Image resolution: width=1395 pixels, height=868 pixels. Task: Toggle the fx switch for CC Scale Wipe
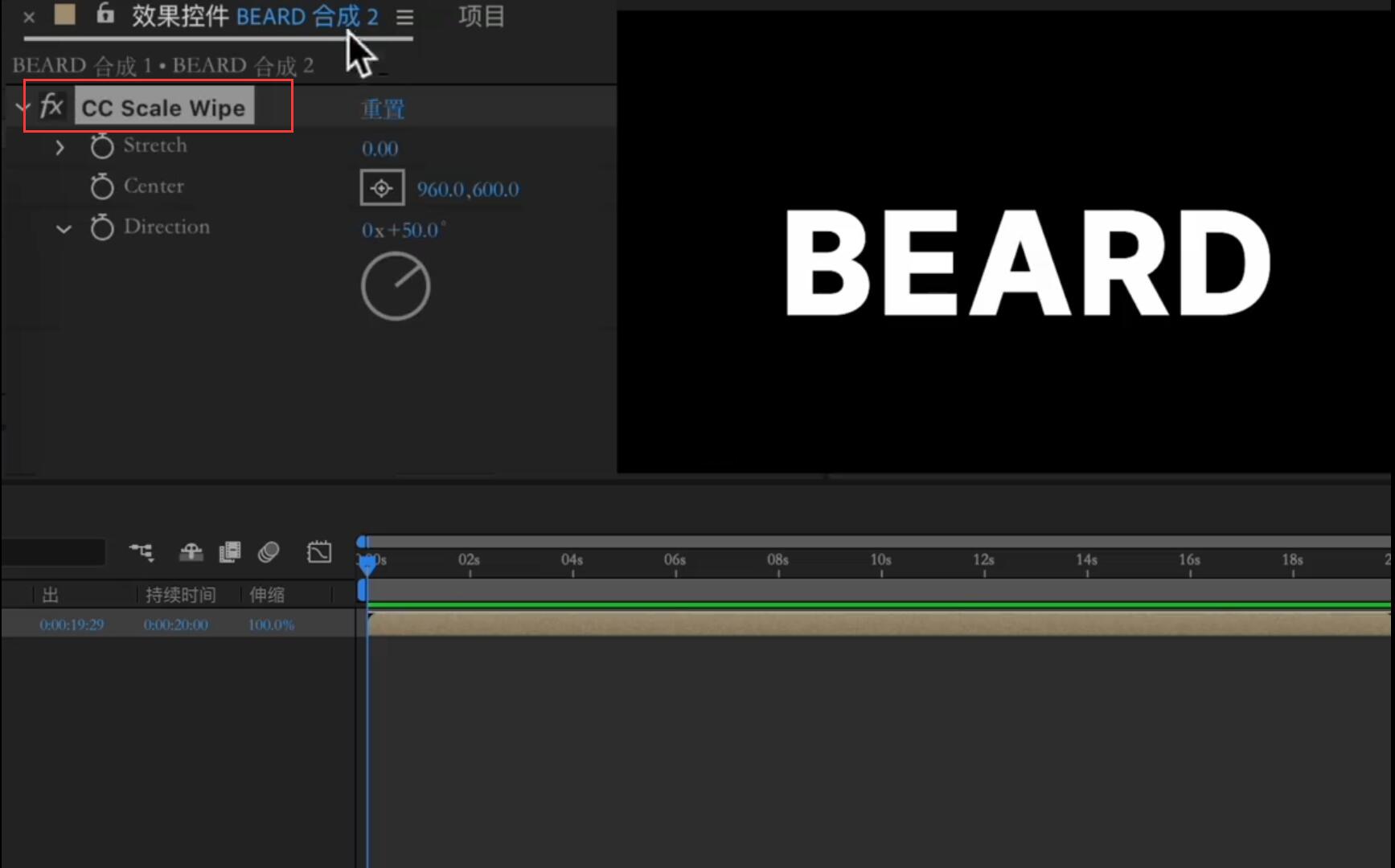click(51, 105)
